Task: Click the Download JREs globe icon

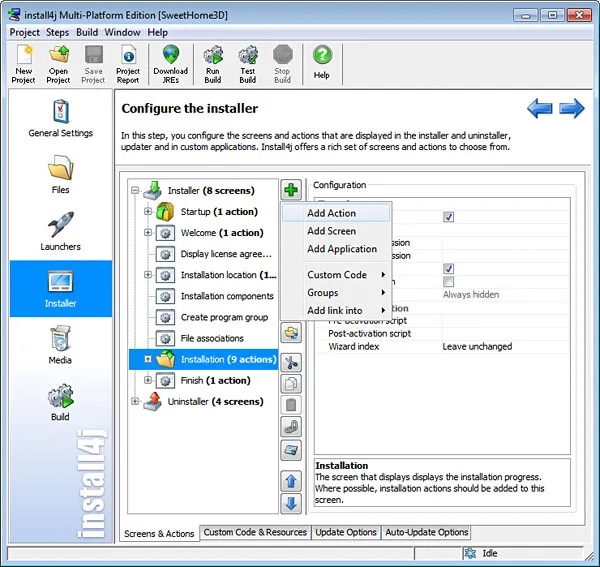Action: tap(171, 64)
